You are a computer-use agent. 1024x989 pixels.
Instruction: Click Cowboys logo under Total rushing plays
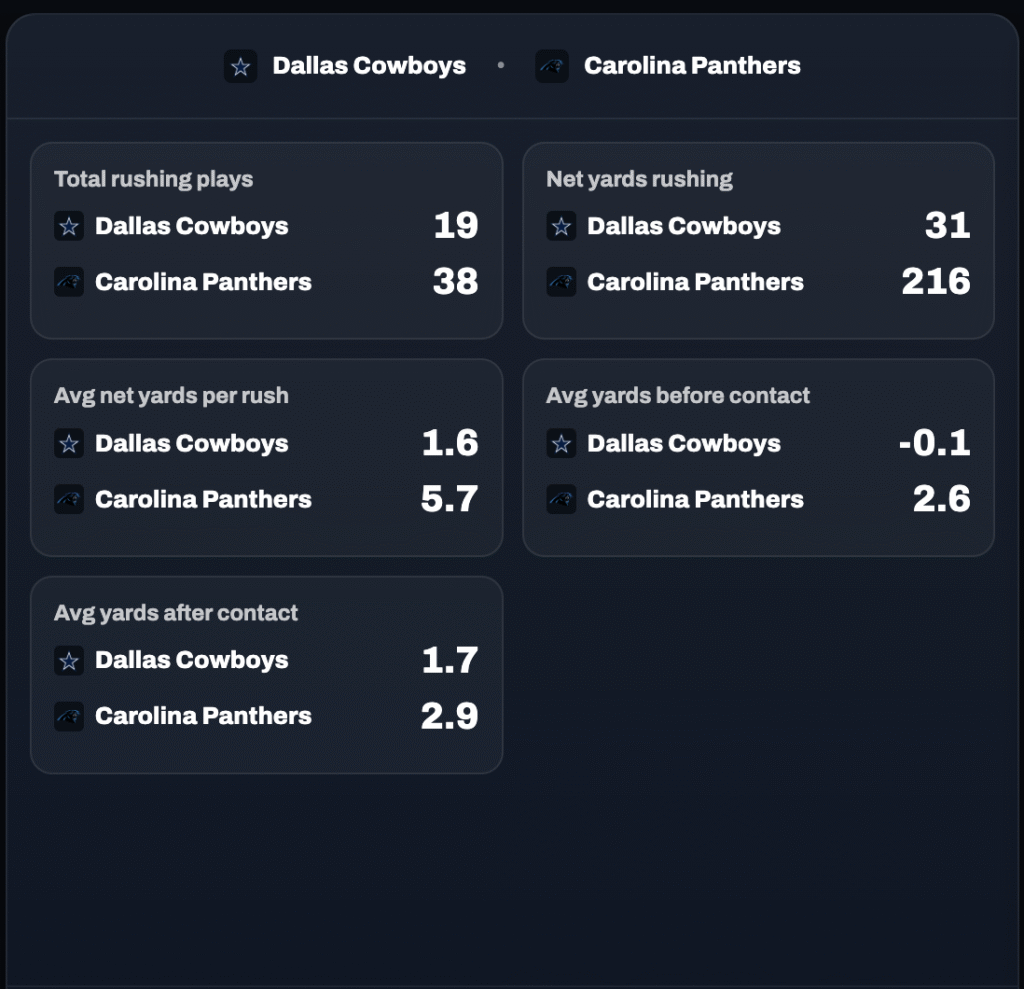point(69,226)
